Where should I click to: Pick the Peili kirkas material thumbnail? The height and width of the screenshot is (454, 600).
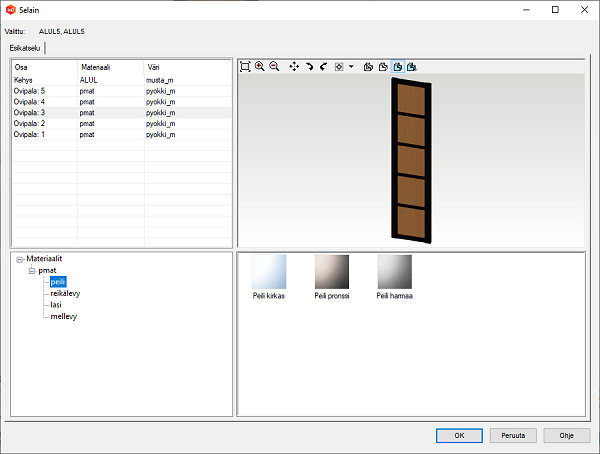pyautogui.click(x=269, y=272)
